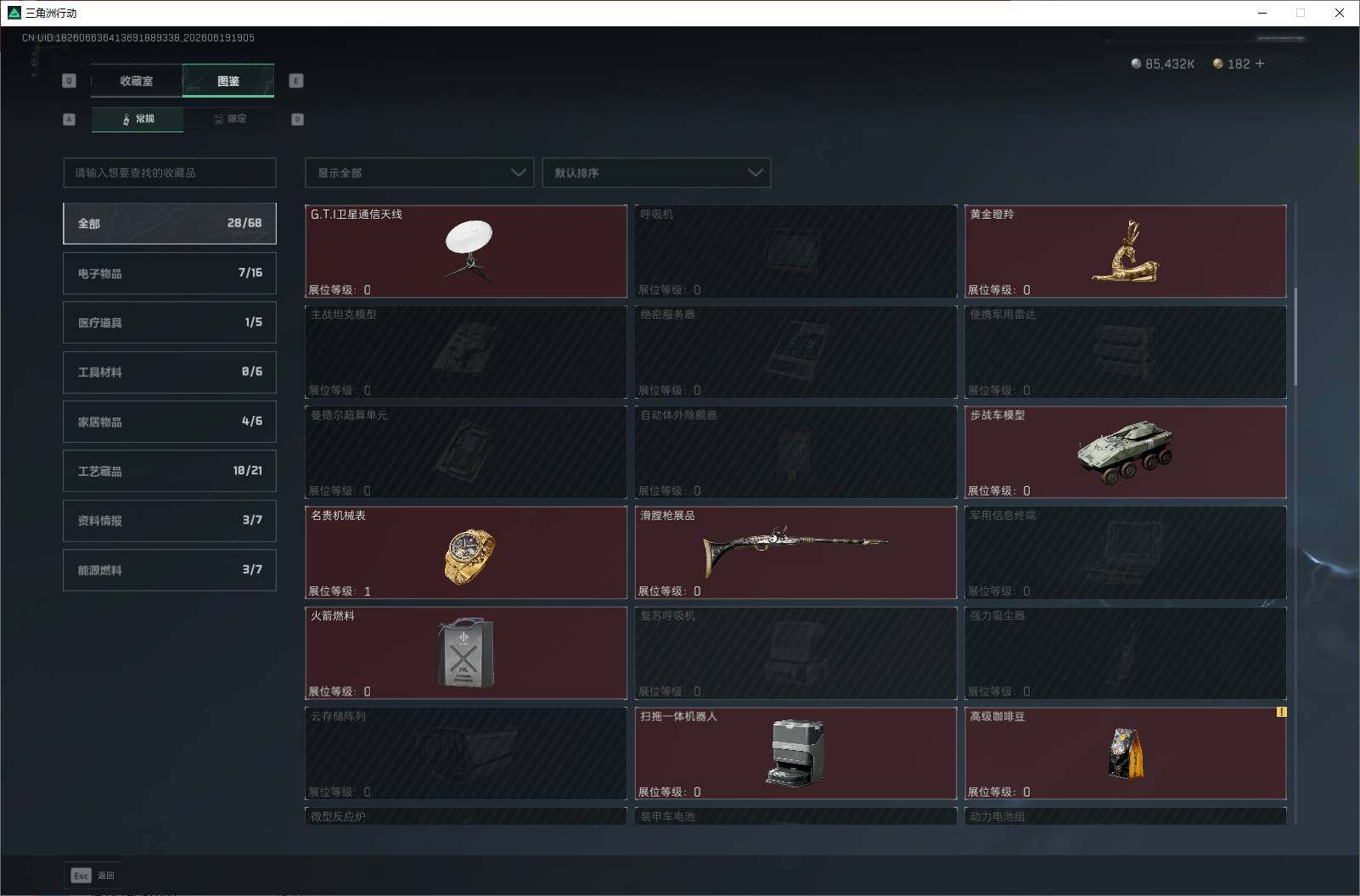Select the locked 绝密服务器 card
Viewport: 1360px width, 896px height.
click(795, 351)
